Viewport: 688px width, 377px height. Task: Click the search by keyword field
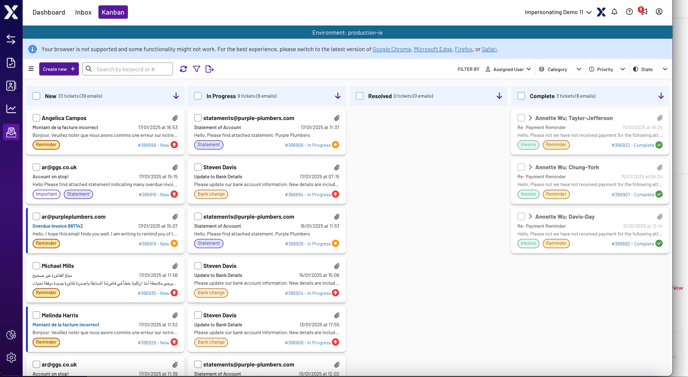point(128,69)
